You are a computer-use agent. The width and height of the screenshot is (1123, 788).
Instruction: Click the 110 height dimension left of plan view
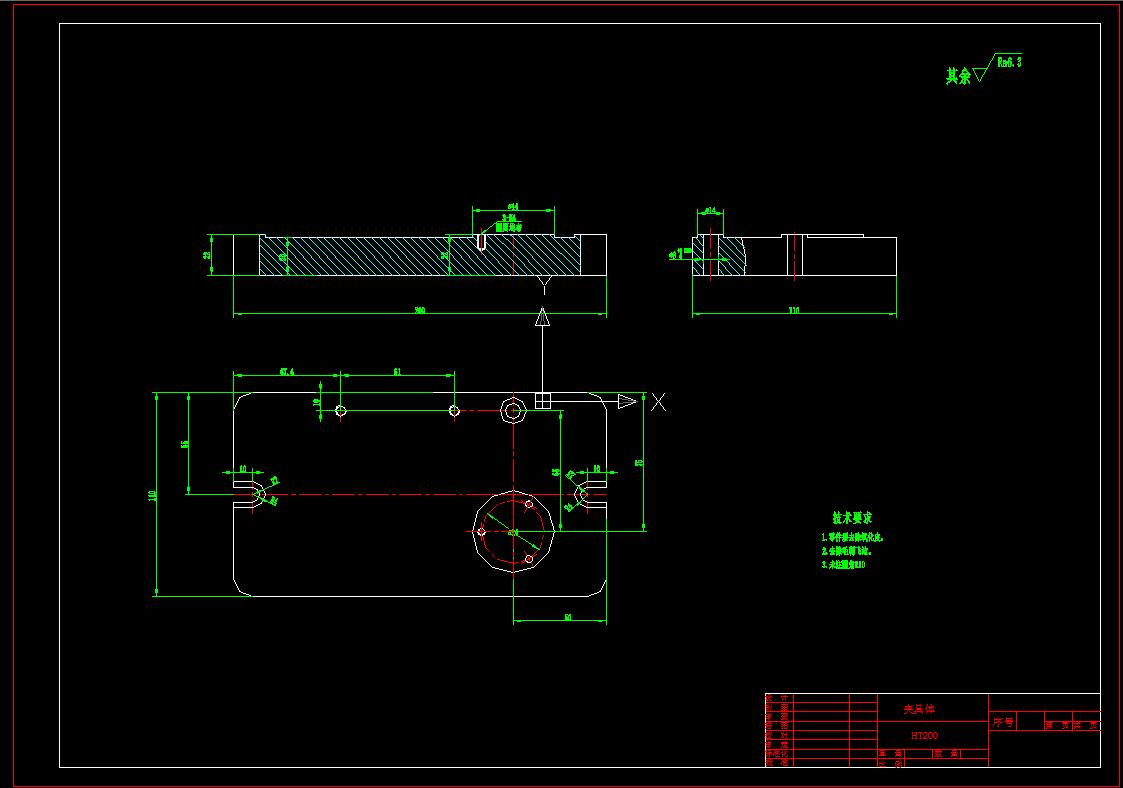pos(152,496)
